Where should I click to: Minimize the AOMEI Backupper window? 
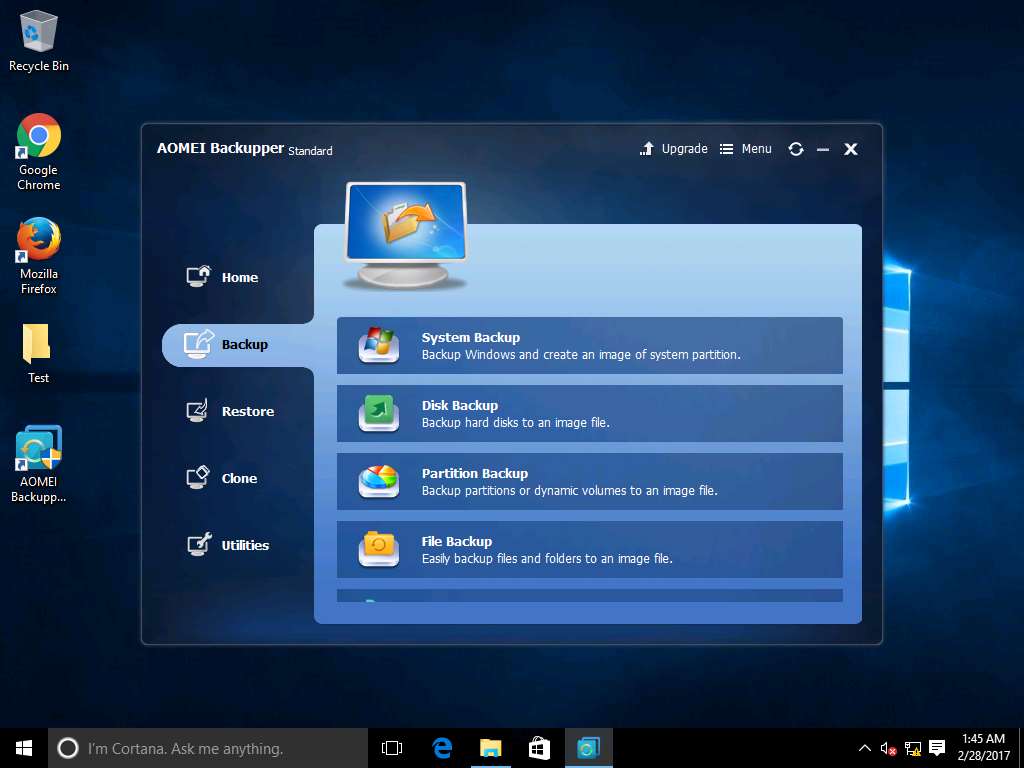coord(823,150)
